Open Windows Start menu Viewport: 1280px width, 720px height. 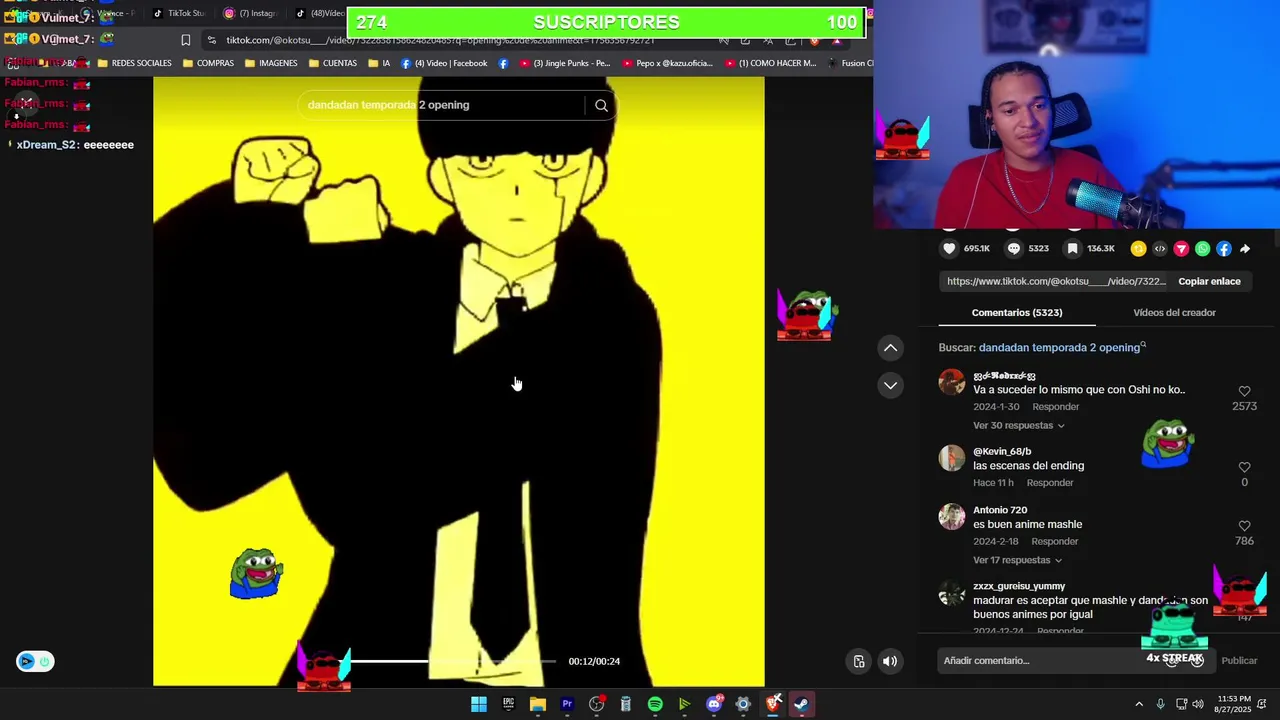[x=479, y=704]
